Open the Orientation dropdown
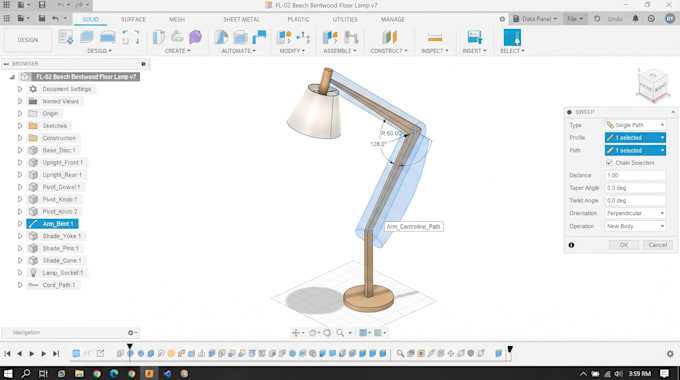Viewport: 680px width, 380px height. click(635, 213)
